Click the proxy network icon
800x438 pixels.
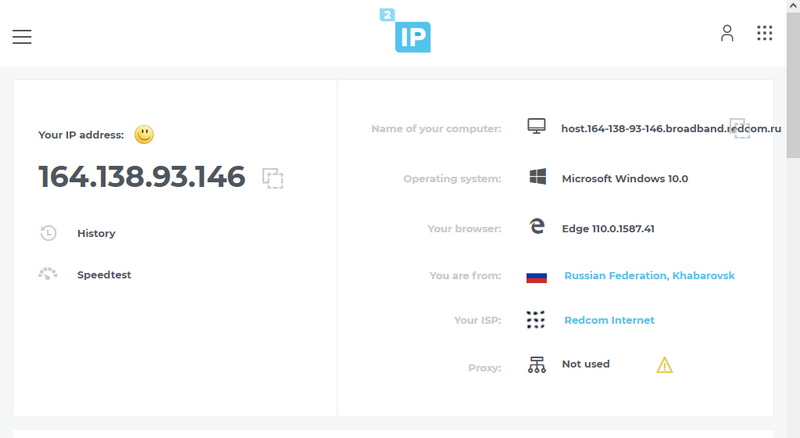pyautogui.click(x=537, y=365)
